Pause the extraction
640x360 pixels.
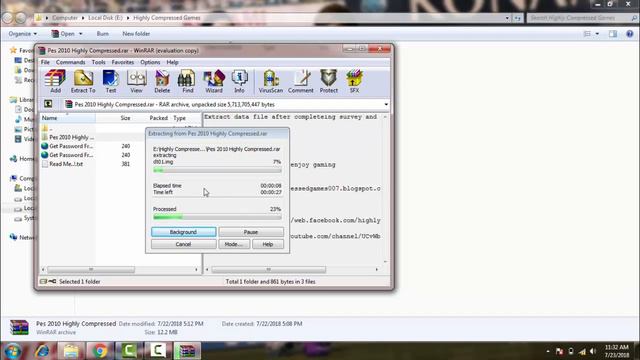(x=251, y=232)
